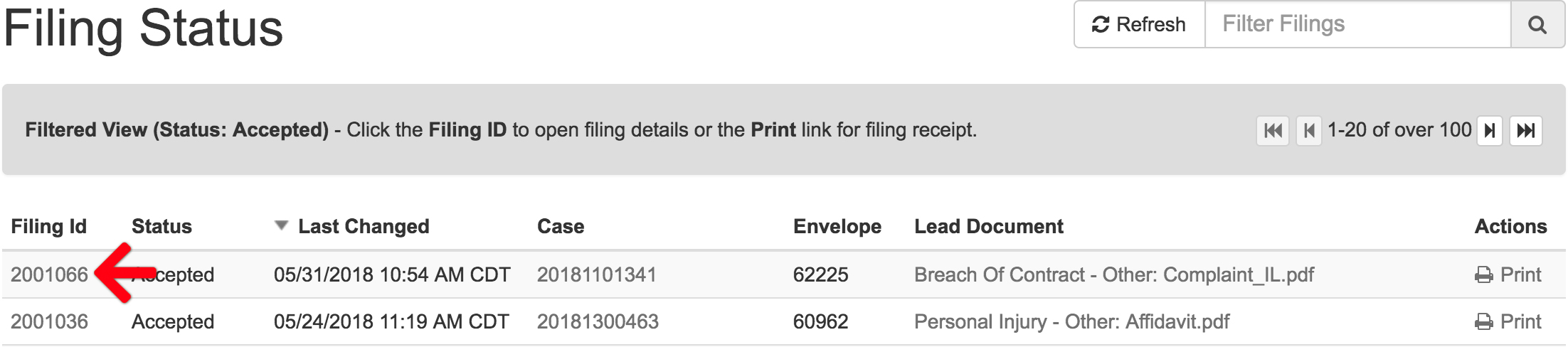
Task: Open case 20181300463
Action: click(x=598, y=321)
